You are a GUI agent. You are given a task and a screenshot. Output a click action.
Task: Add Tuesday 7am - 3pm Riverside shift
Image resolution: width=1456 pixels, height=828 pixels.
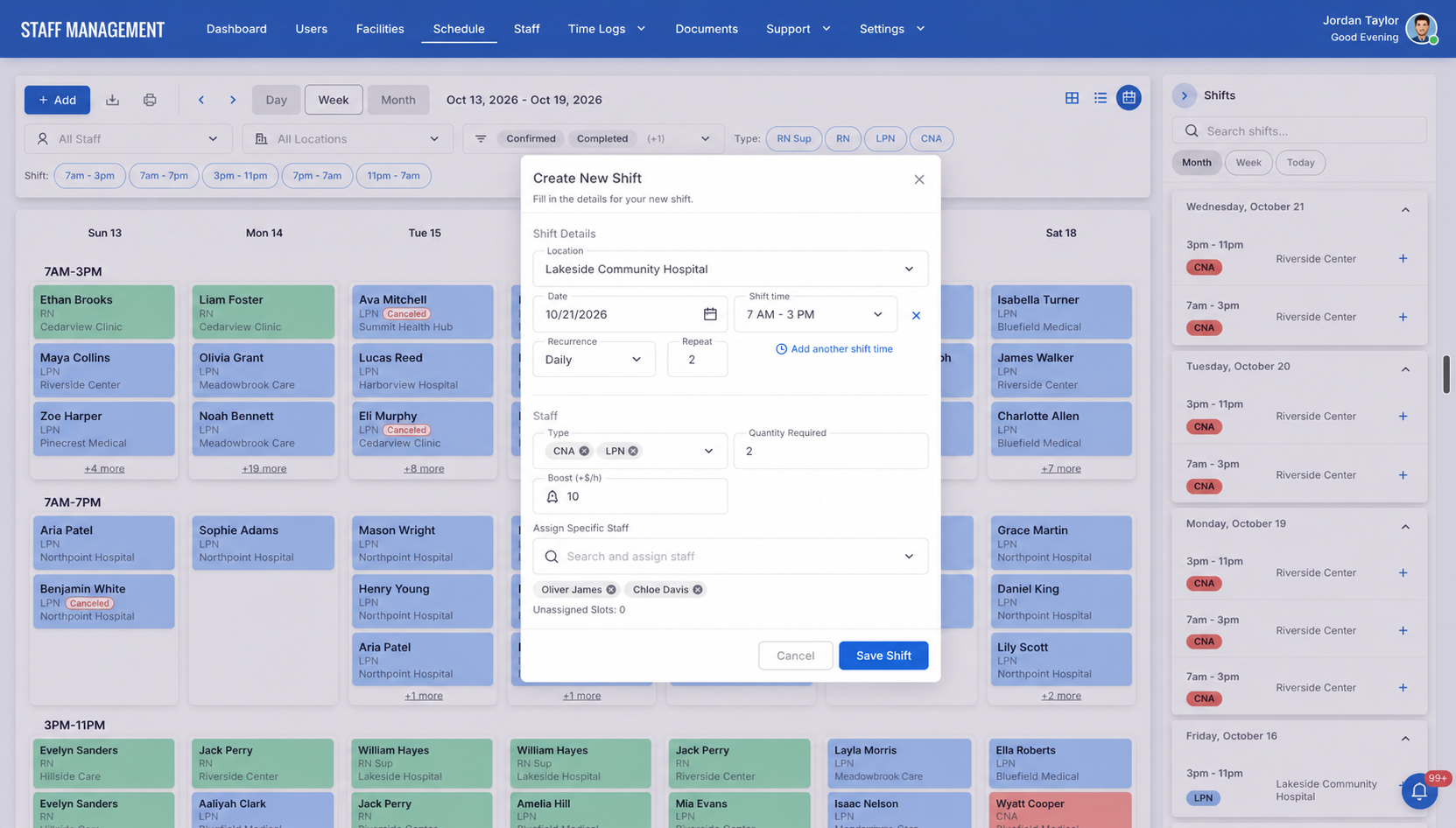(x=1403, y=475)
